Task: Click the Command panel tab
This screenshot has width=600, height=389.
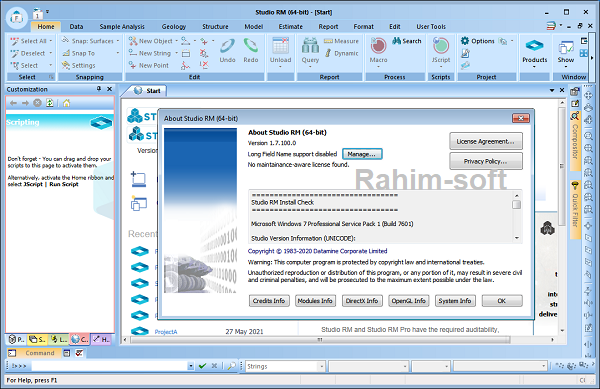Action: [34, 353]
